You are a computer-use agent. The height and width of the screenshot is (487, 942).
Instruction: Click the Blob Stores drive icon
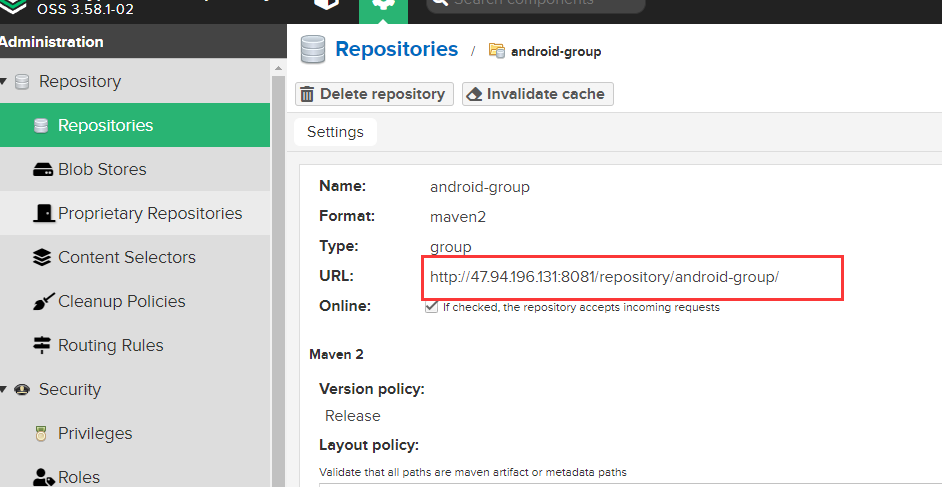pyautogui.click(x=42, y=170)
